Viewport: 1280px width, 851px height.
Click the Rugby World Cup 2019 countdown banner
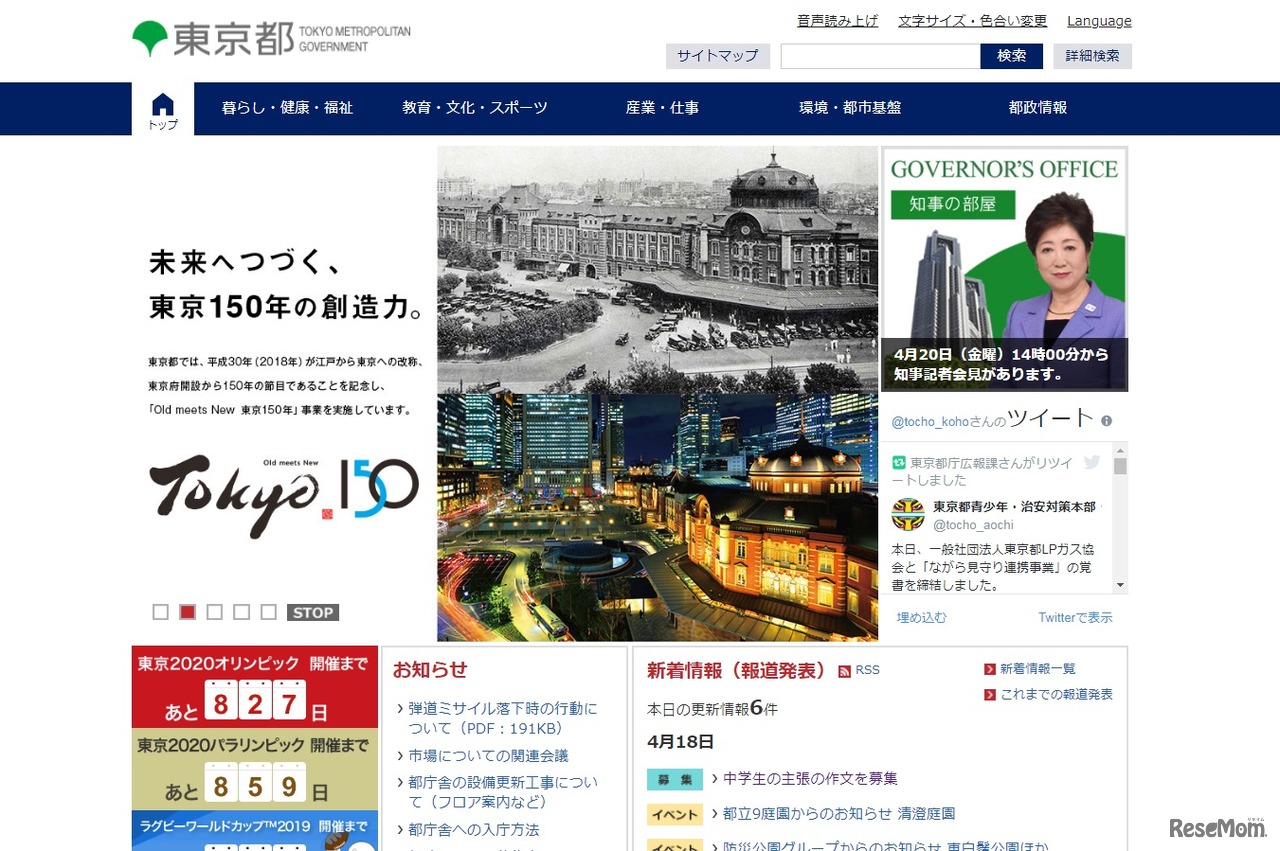(255, 831)
